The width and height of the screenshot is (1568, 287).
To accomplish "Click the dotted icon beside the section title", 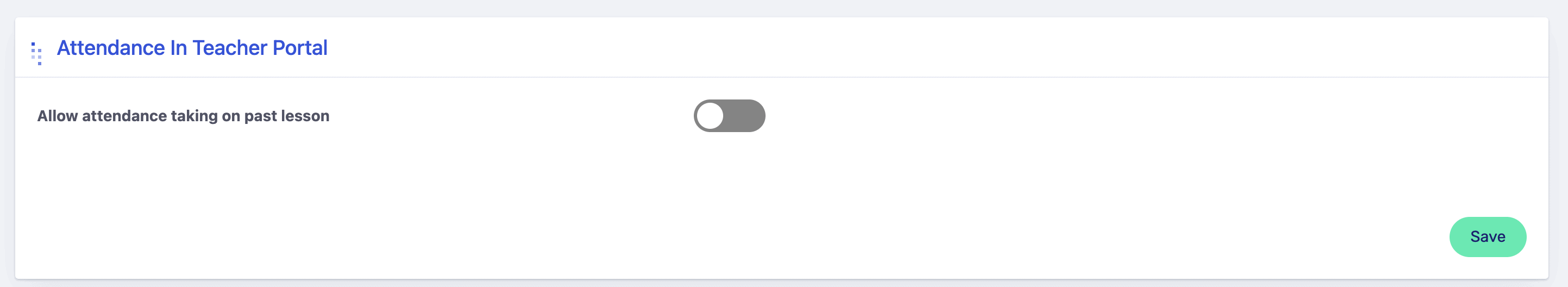I will (36, 53).
